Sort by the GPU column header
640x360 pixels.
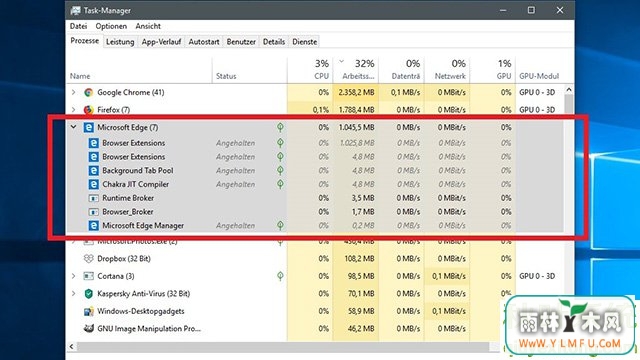(493, 70)
